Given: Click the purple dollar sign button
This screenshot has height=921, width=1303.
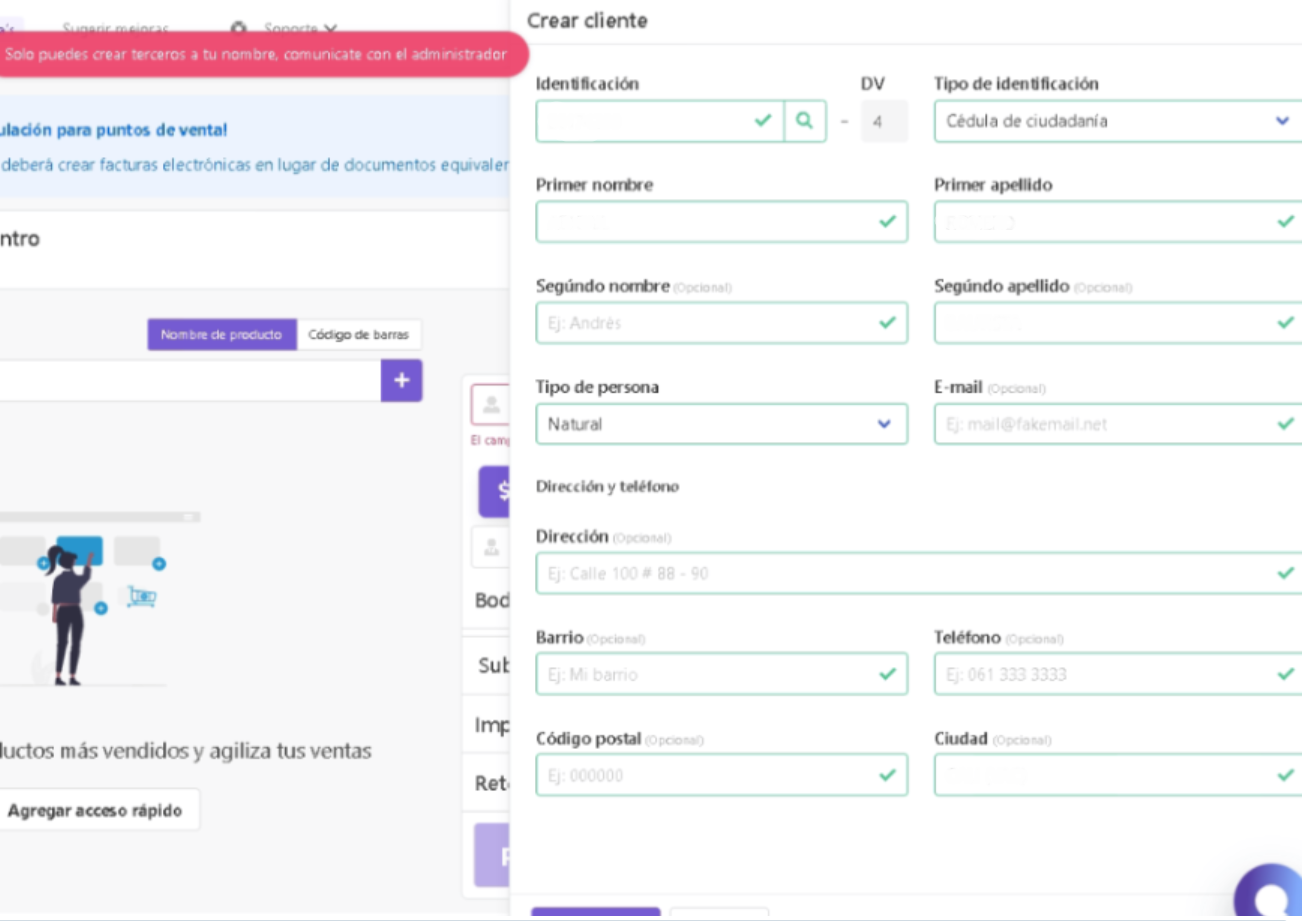Looking at the screenshot, I should (496, 491).
